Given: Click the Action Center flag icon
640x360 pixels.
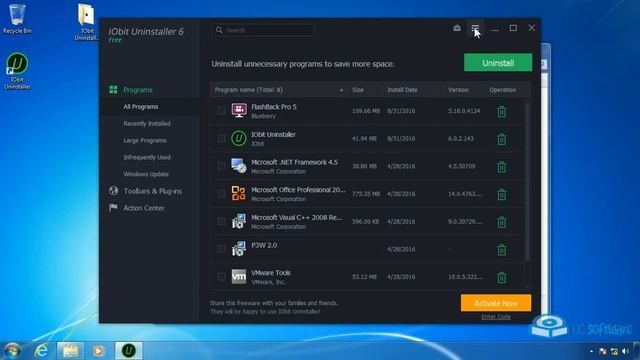Looking at the screenshot, I should pos(113,208).
